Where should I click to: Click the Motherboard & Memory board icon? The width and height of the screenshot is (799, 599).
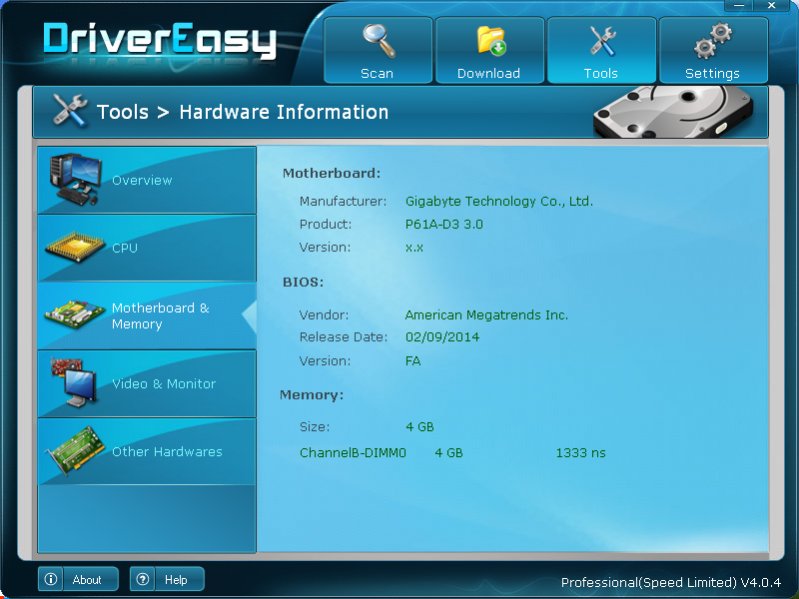(x=75, y=314)
